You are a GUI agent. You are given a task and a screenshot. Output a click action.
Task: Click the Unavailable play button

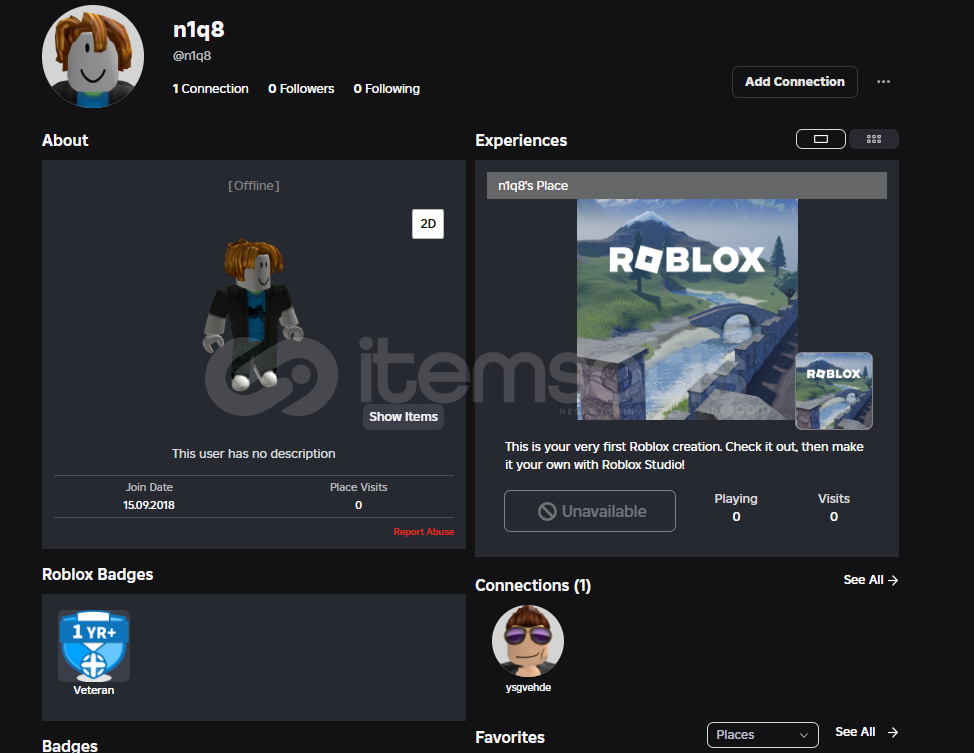tap(589, 511)
